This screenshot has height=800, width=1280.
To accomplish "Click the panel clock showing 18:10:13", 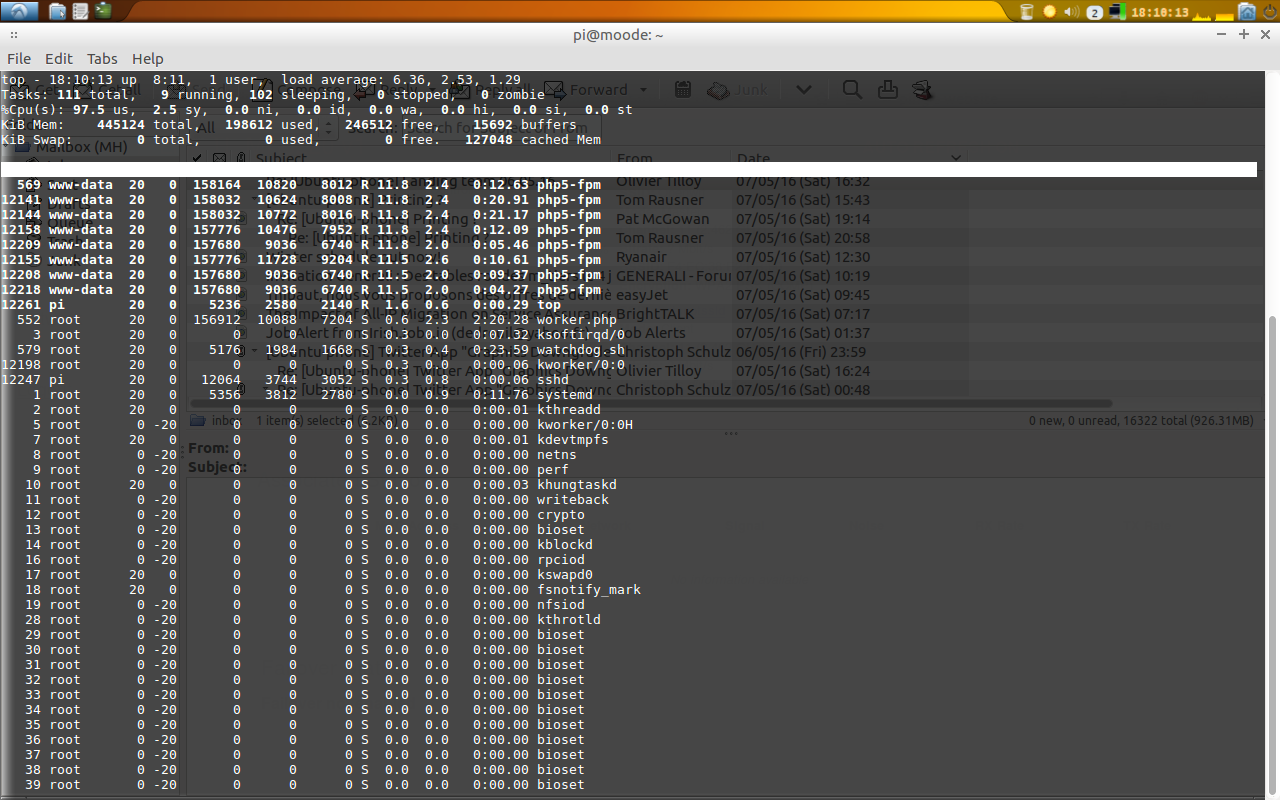I will (x=1160, y=12).
